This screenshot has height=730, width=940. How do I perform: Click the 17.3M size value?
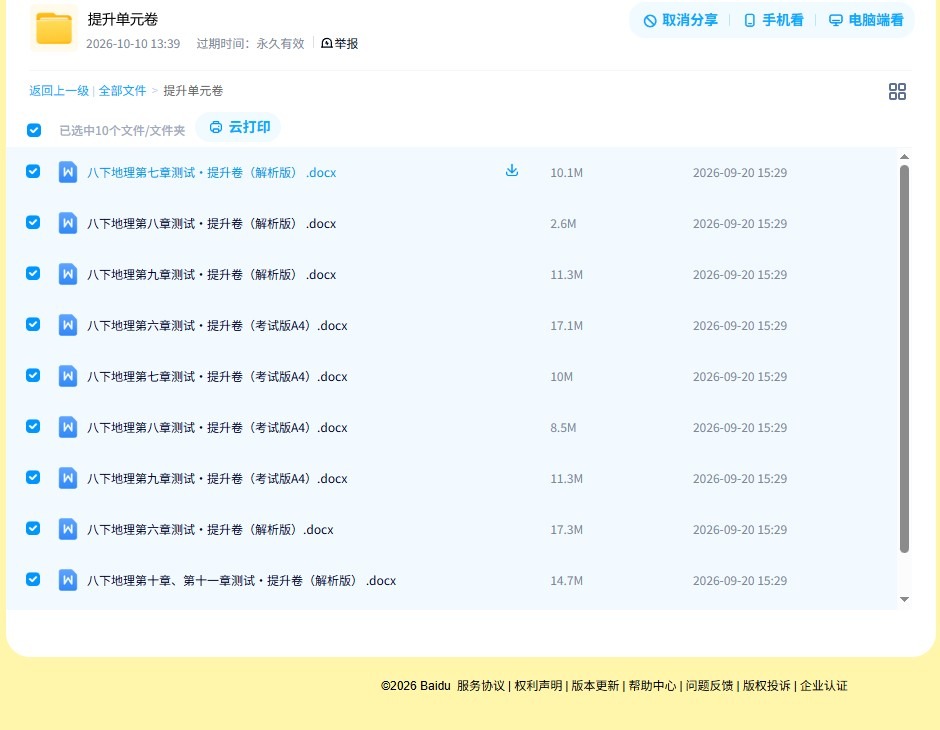(567, 529)
